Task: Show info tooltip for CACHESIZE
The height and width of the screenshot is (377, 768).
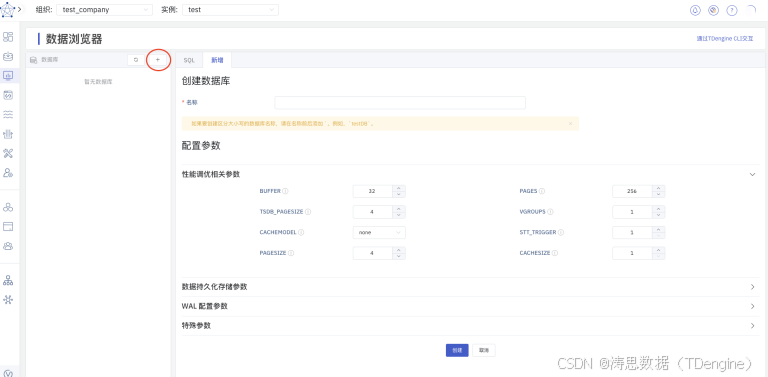Action: tap(555, 253)
